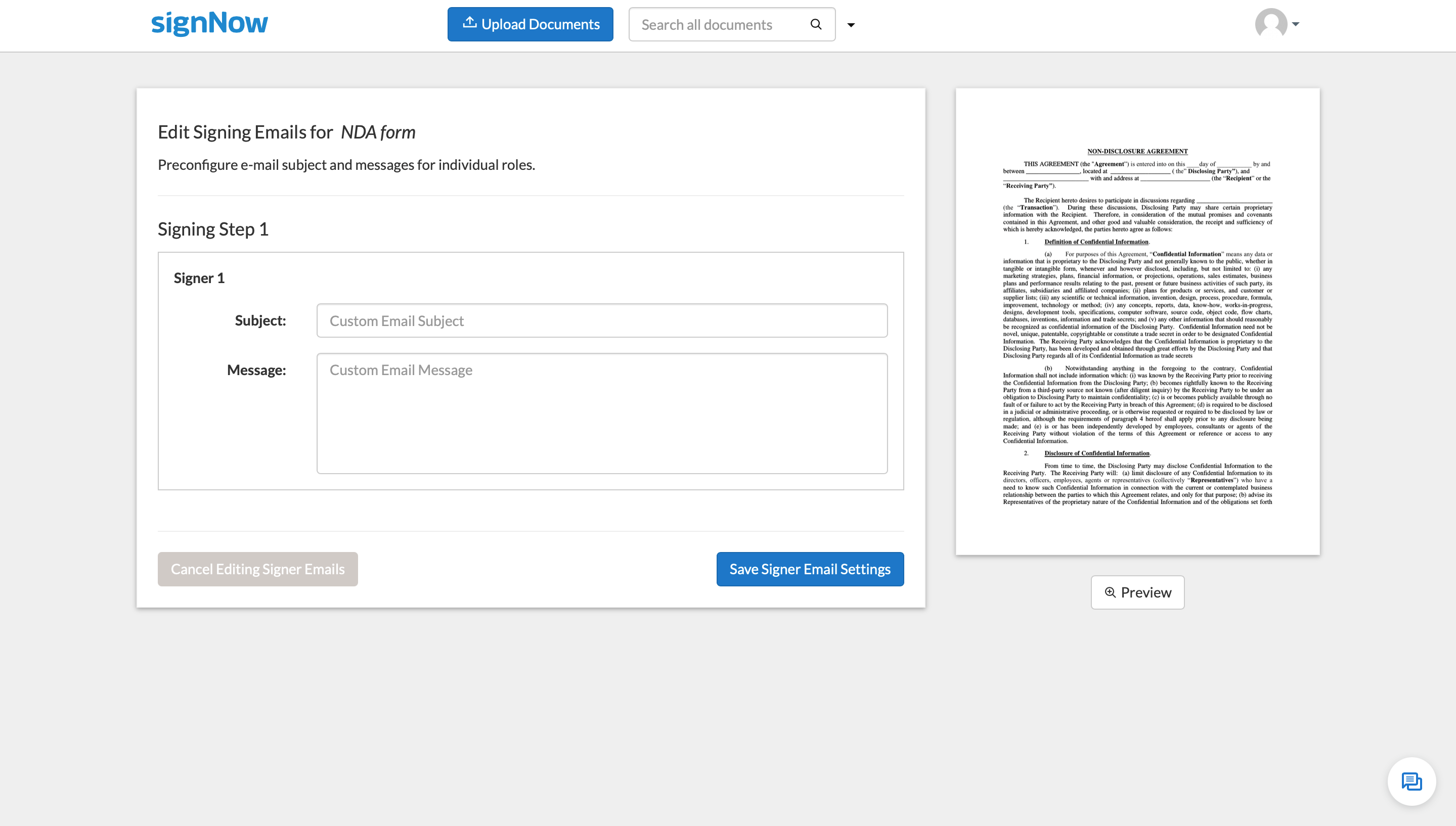1456x826 pixels.
Task: Click Save Signer Email Settings button
Action: [810, 569]
